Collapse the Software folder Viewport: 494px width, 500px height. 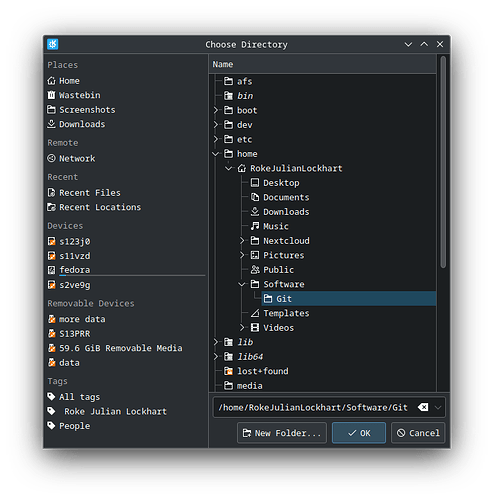(242, 284)
